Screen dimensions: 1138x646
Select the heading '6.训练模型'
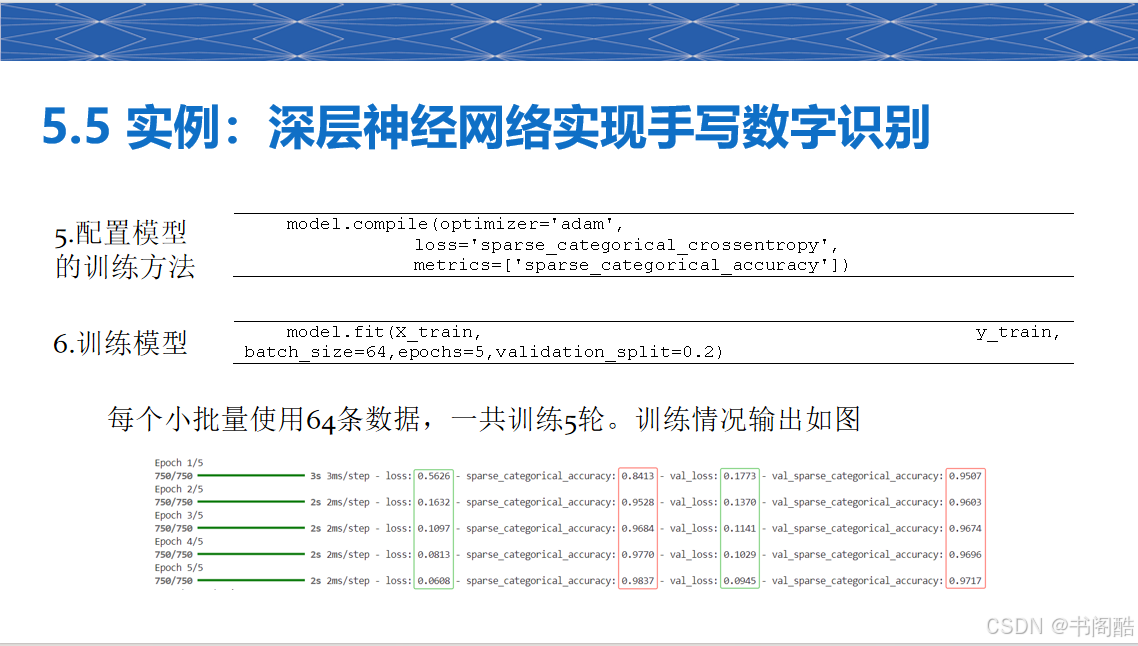pos(120,343)
